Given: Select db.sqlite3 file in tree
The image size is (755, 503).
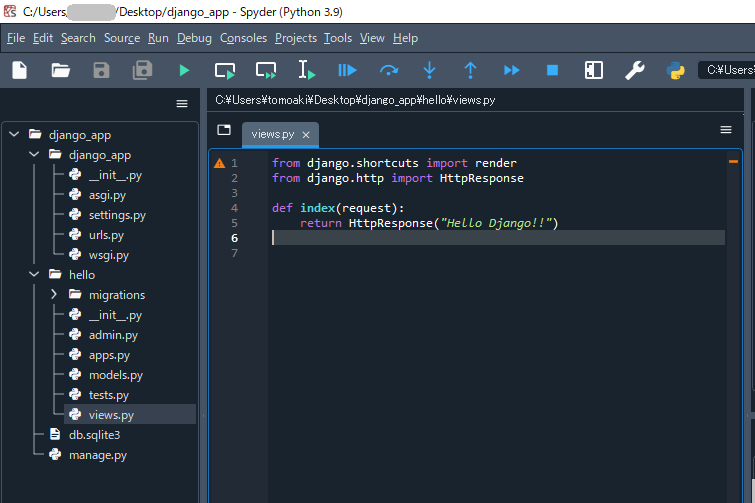Looking at the screenshot, I should [x=94, y=435].
